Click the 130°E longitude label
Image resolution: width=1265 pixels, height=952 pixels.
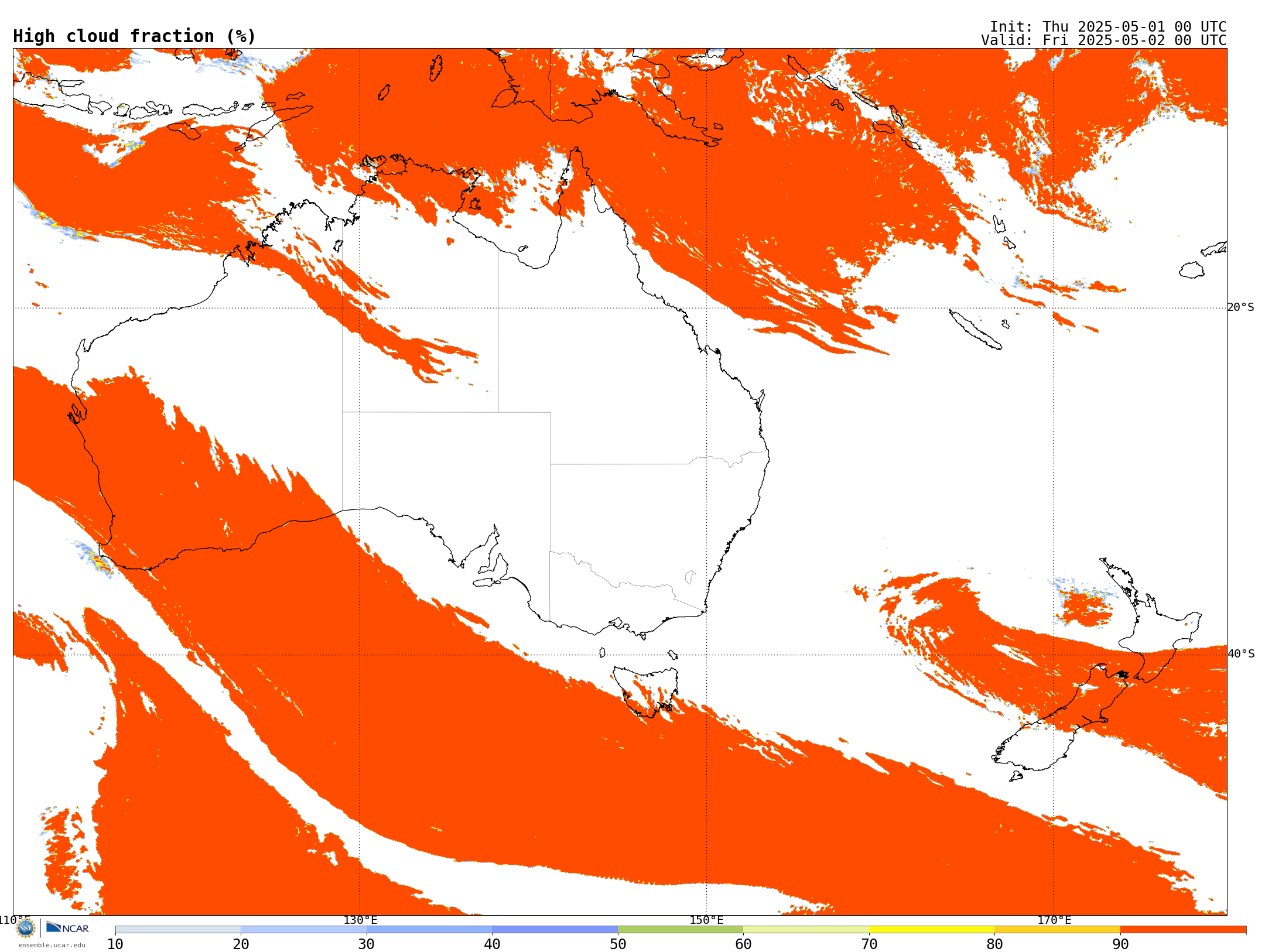pos(360,920)
